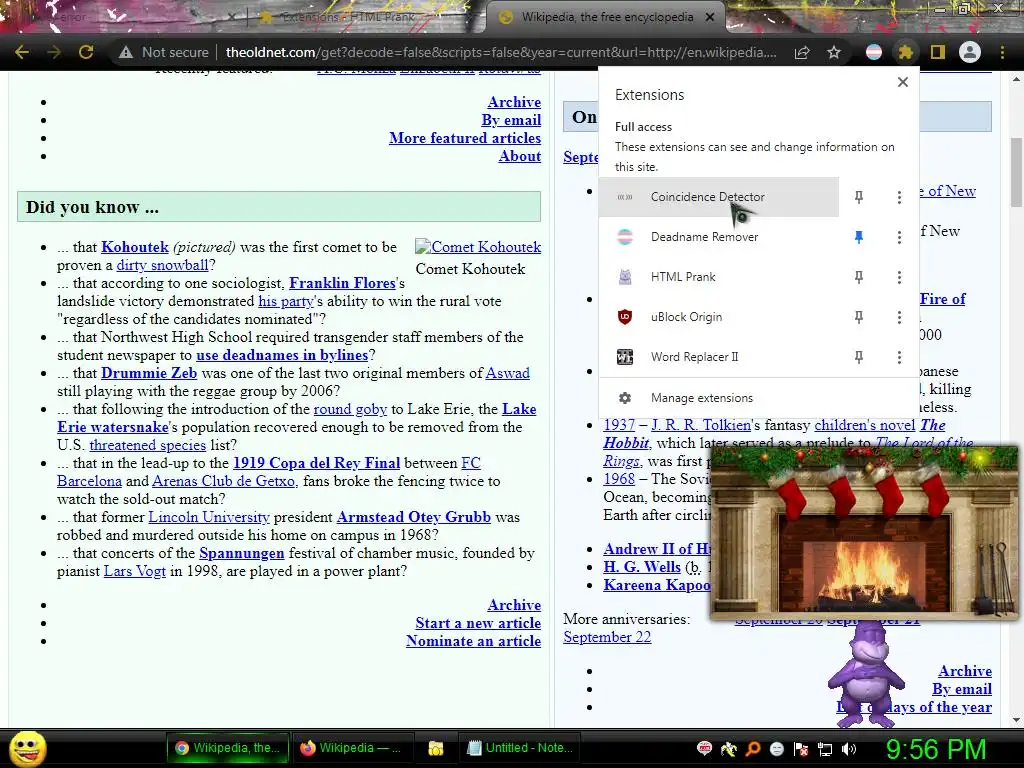Select Coincidence Detector extension
The image size is (1024, 768).
pyautogui.click(x=718, y=197)
